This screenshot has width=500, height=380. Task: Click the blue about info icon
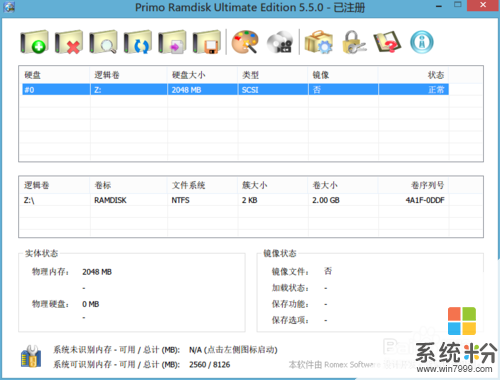422,42
